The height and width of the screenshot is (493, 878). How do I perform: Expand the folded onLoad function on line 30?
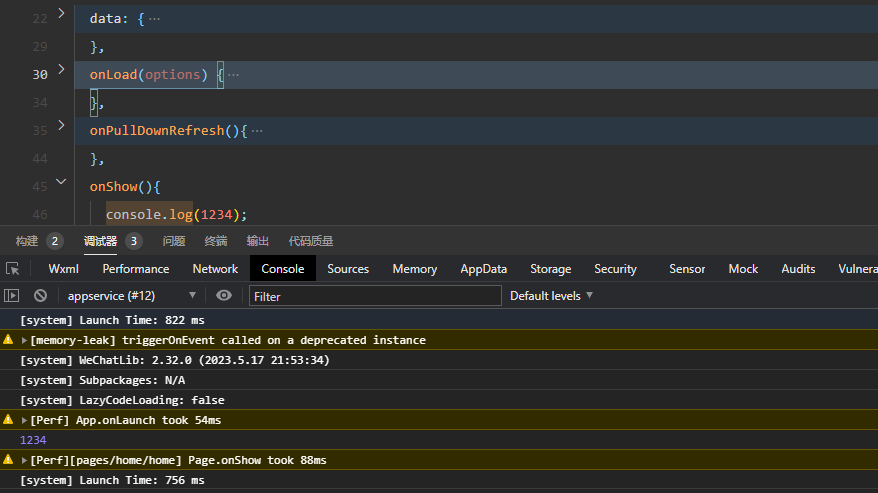coord(62,69)
